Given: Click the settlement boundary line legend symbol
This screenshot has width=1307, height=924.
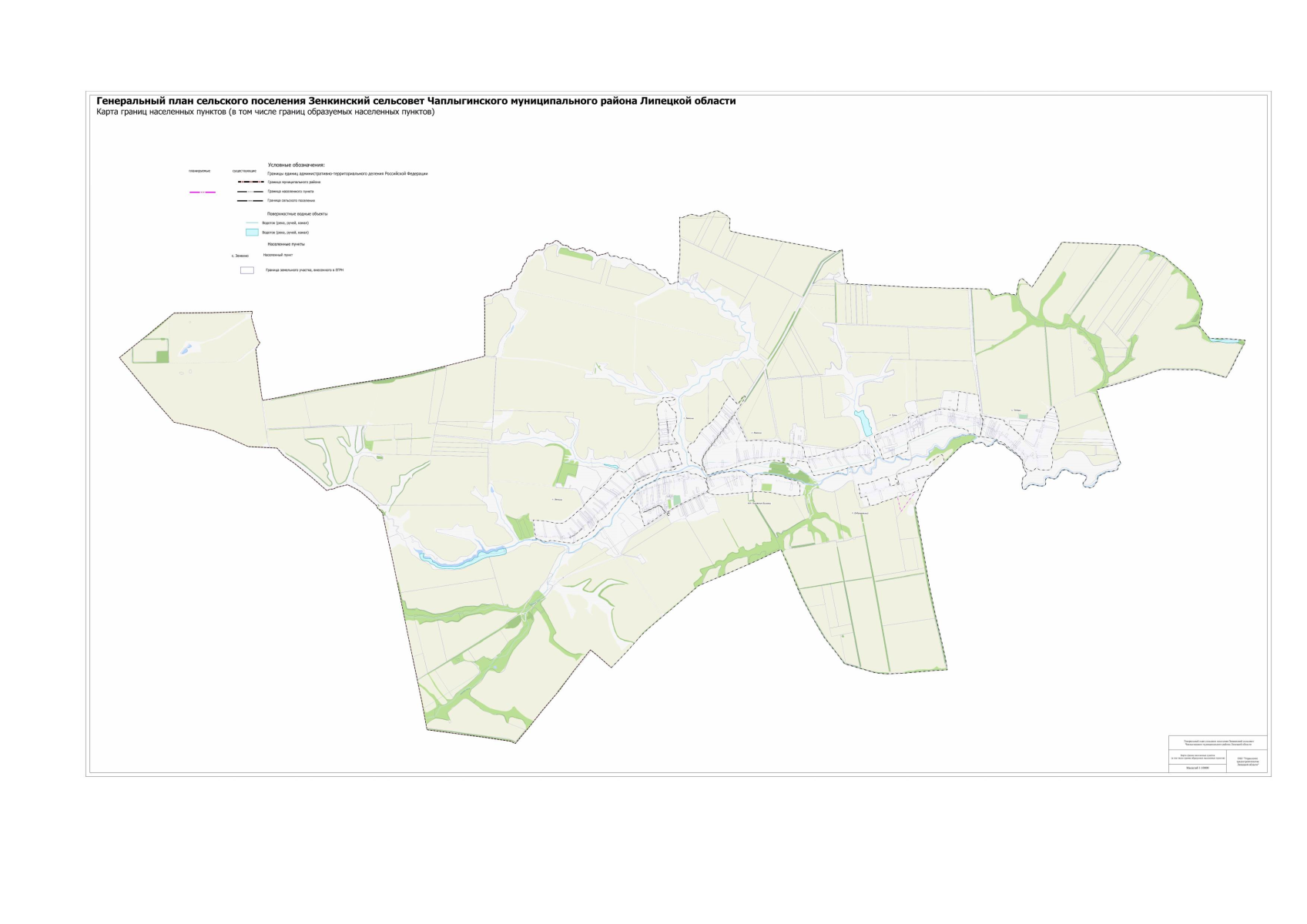Looking at the screenshot, I should point(250,192).
